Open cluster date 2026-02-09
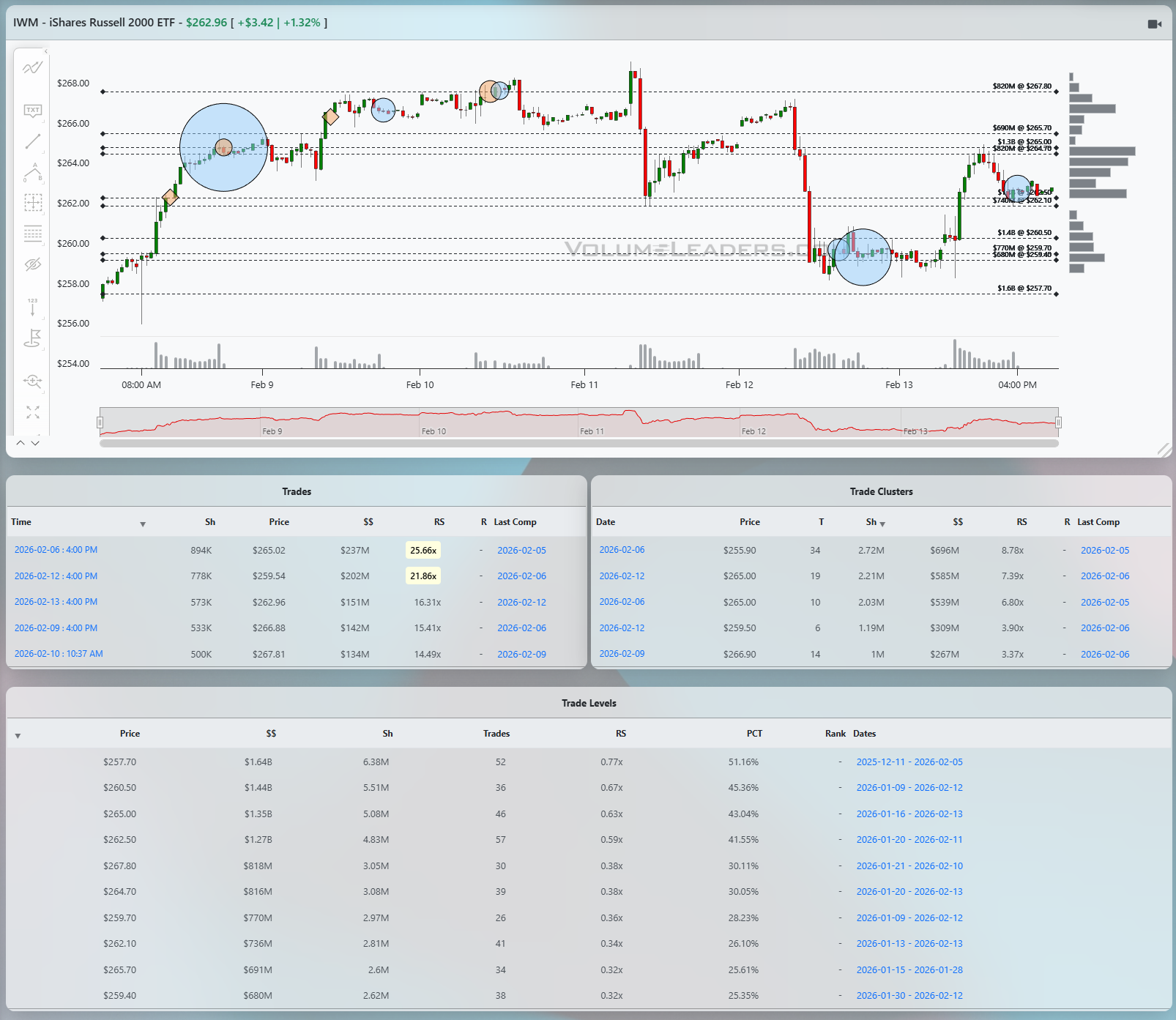Screen dimensions: 1176x1020 coord(622,654)
